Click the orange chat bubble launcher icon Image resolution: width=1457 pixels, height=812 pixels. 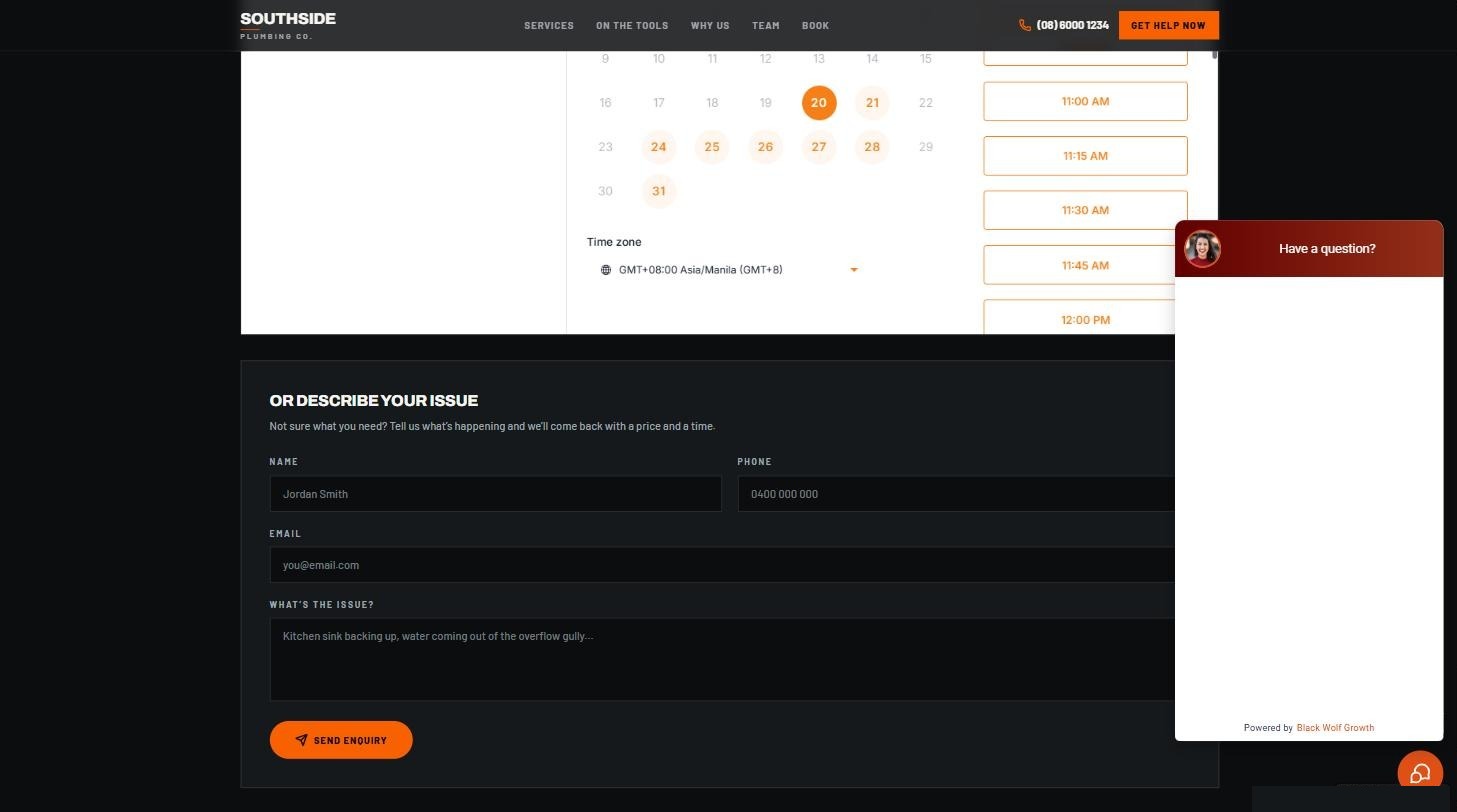click(x=1420, y=773)
